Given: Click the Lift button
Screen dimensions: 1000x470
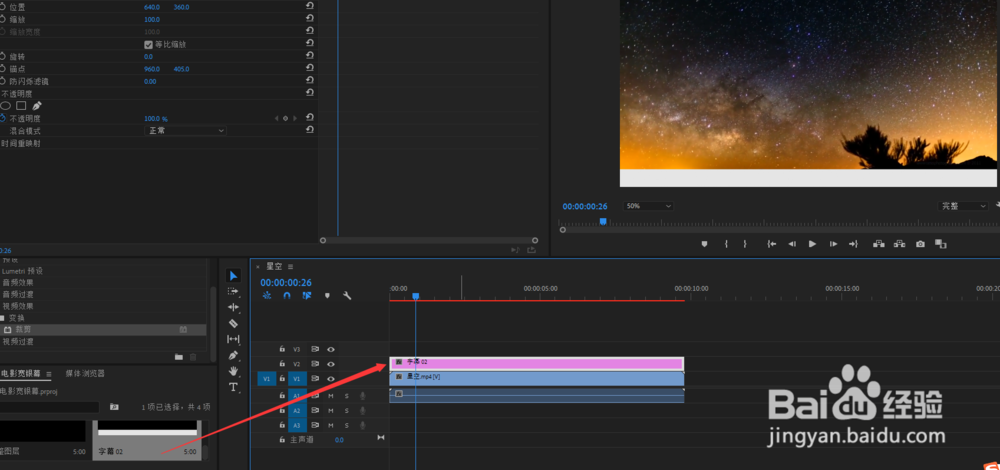Looking at the screenshot, I should click(878, 244).
